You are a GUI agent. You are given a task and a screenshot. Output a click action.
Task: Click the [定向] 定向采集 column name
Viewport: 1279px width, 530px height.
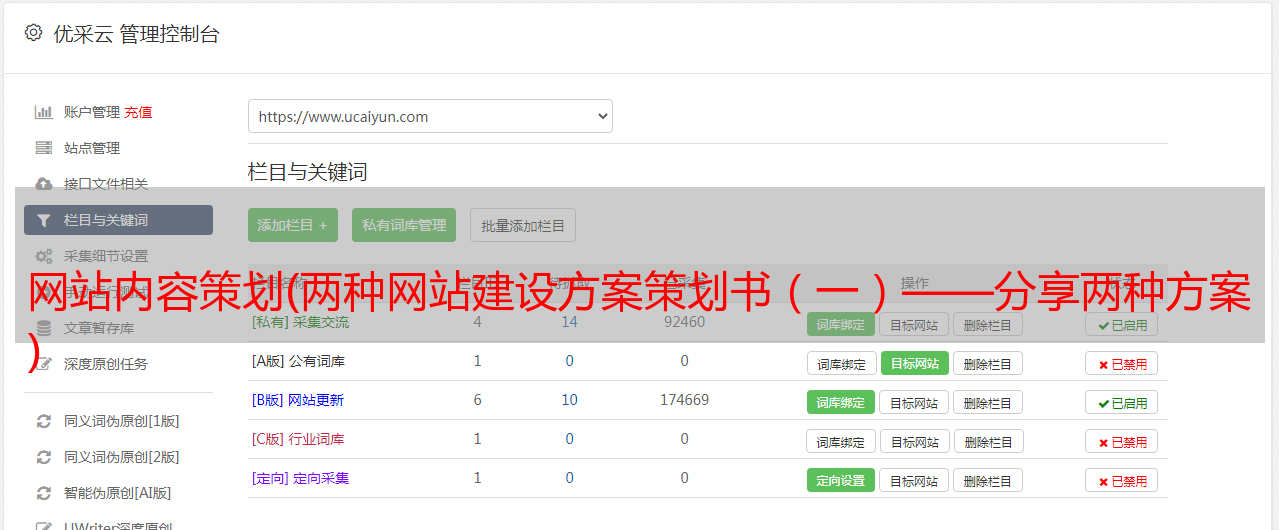(300, 478)
